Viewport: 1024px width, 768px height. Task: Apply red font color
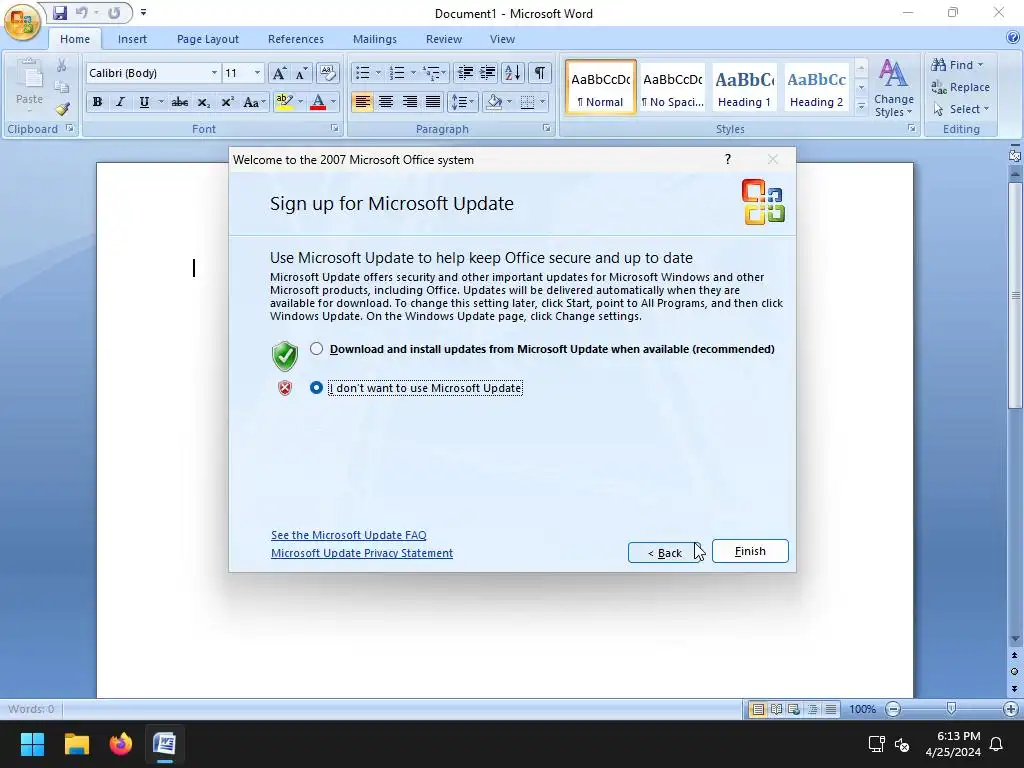pyautogui.click(x=318, y=102)
